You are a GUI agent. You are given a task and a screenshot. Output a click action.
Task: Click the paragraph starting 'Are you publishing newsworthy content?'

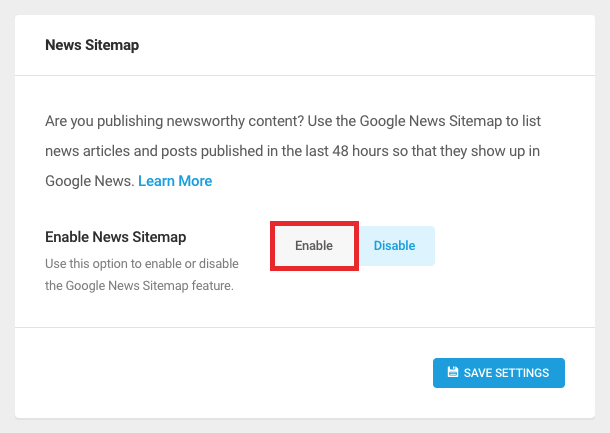293,151
